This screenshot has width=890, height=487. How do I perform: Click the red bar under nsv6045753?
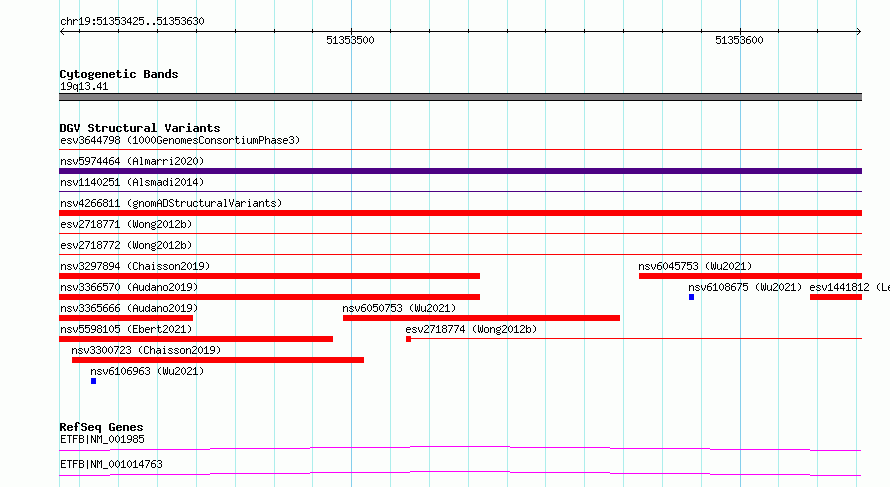tap(750, 276)
